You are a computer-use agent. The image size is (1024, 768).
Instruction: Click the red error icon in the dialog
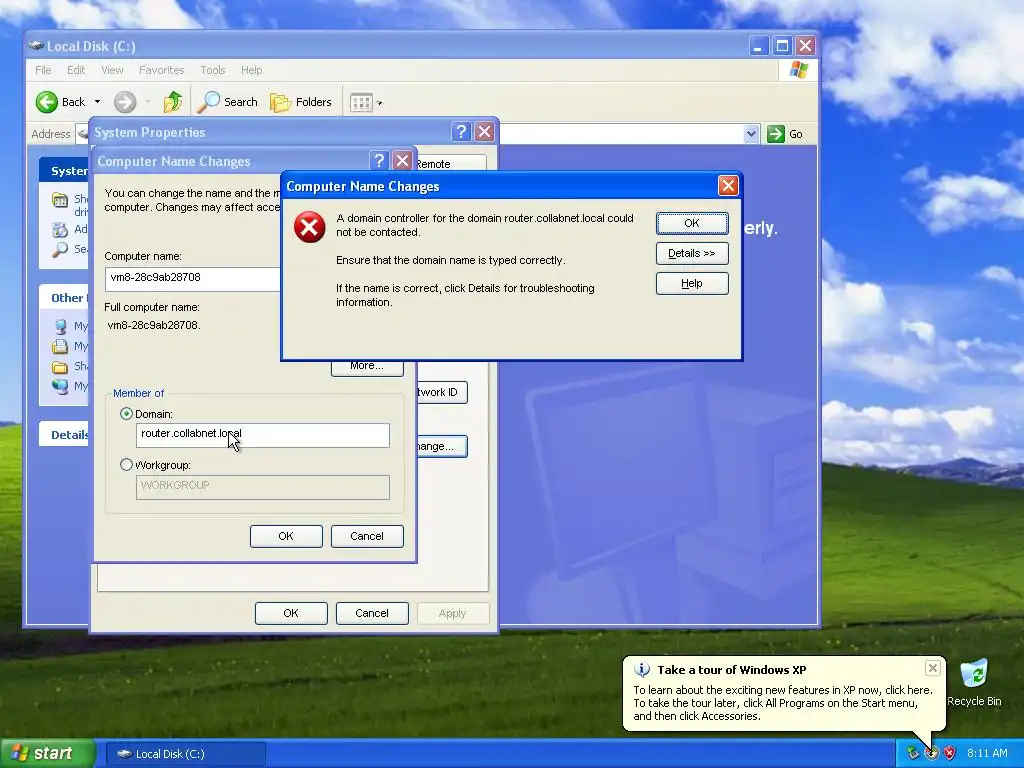click(x=310, y=227)
